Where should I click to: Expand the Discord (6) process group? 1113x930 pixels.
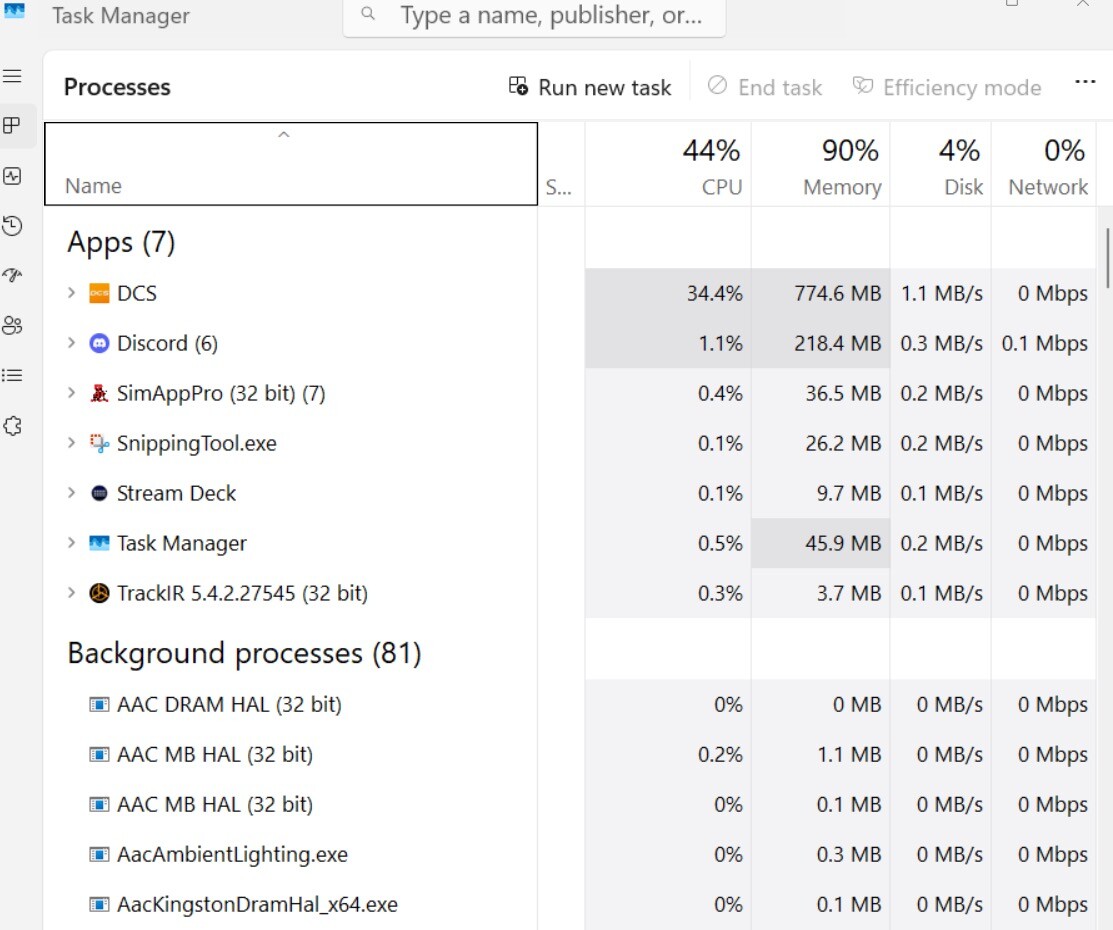pyautogui.click(x=71, y=343)
